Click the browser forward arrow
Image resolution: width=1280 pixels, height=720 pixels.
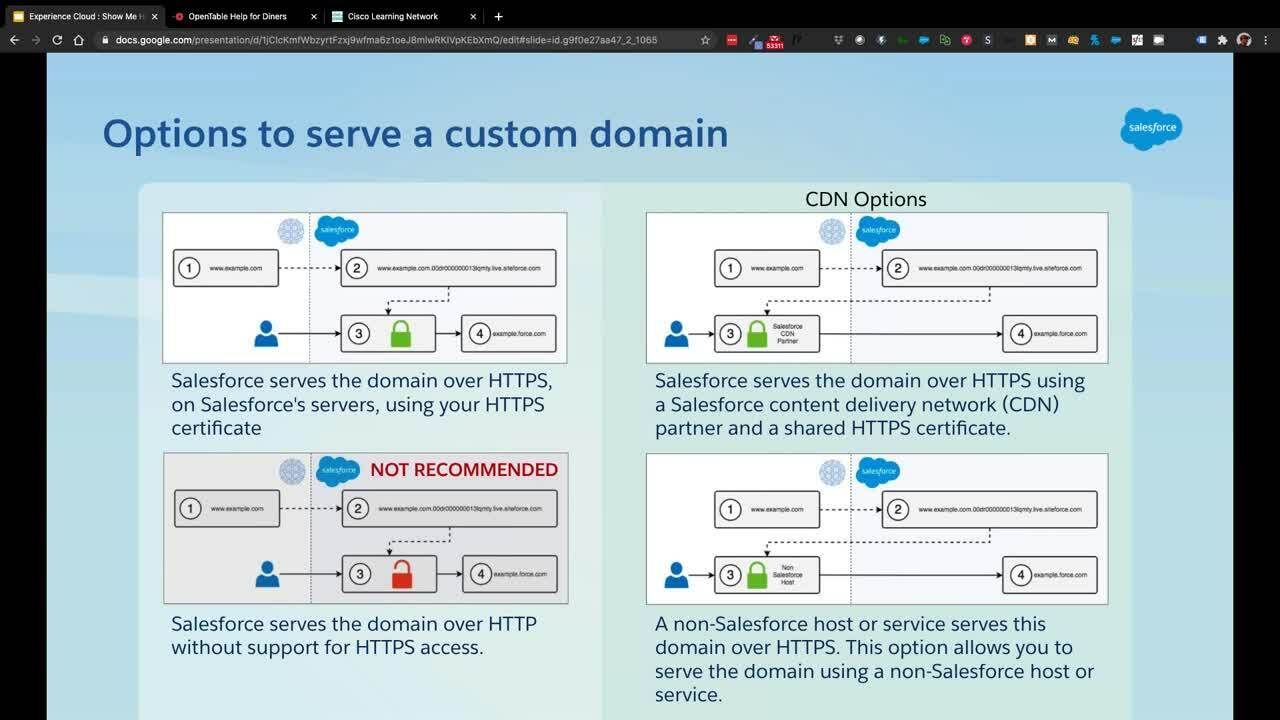[x=36, y=40]
